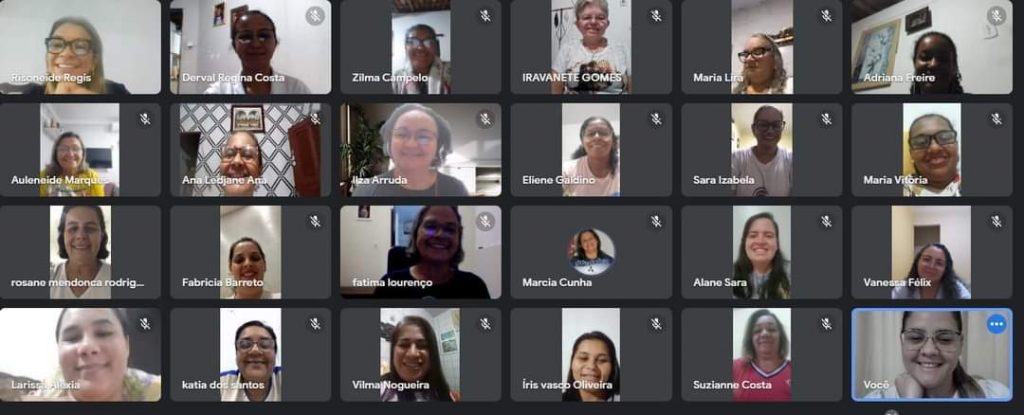This screenshot has height=415, width=1024.
Task: Select Larissa Alexia video tile
Action: pyautogui.click(x=80, y=355)
